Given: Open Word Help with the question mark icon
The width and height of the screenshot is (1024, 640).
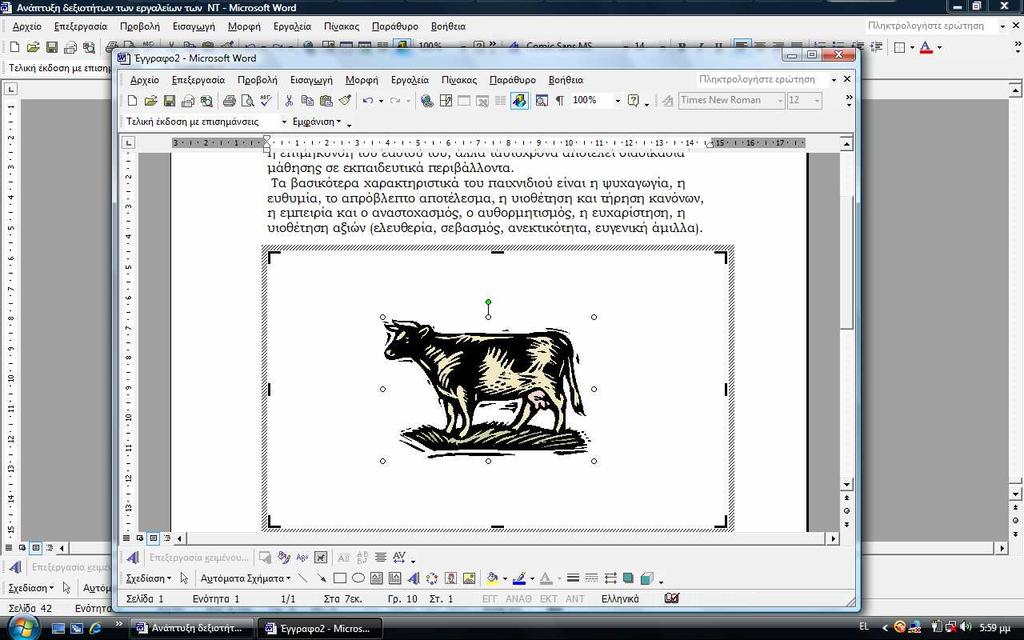Looking at the screenshot, I should 633,101.
